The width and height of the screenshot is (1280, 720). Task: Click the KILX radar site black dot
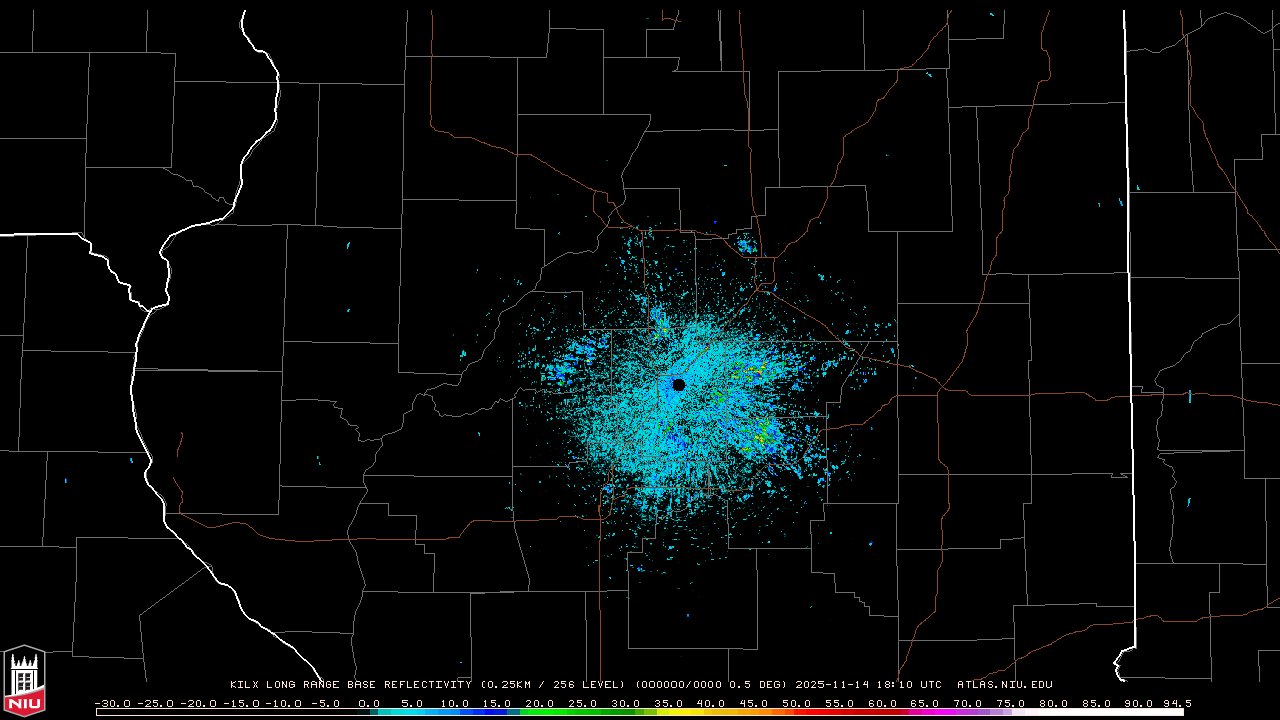point(679,385)
